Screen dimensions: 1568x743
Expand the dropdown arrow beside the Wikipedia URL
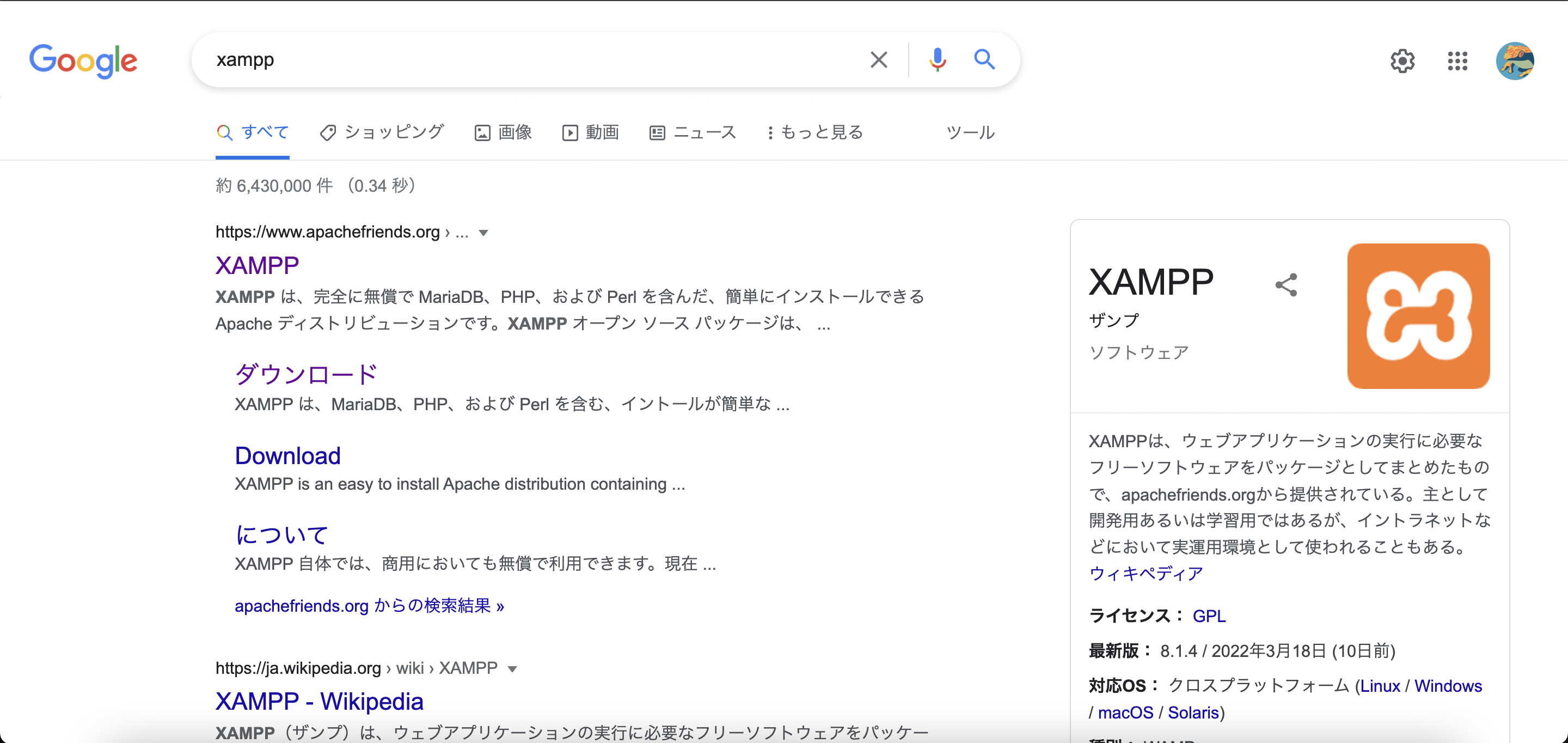click(512, 668)
